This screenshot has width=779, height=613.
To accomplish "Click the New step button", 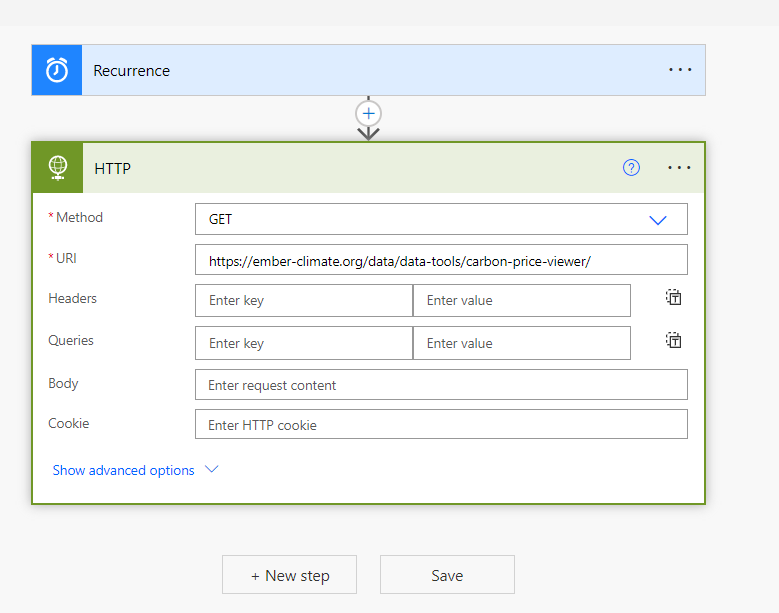I will [289, 575].
